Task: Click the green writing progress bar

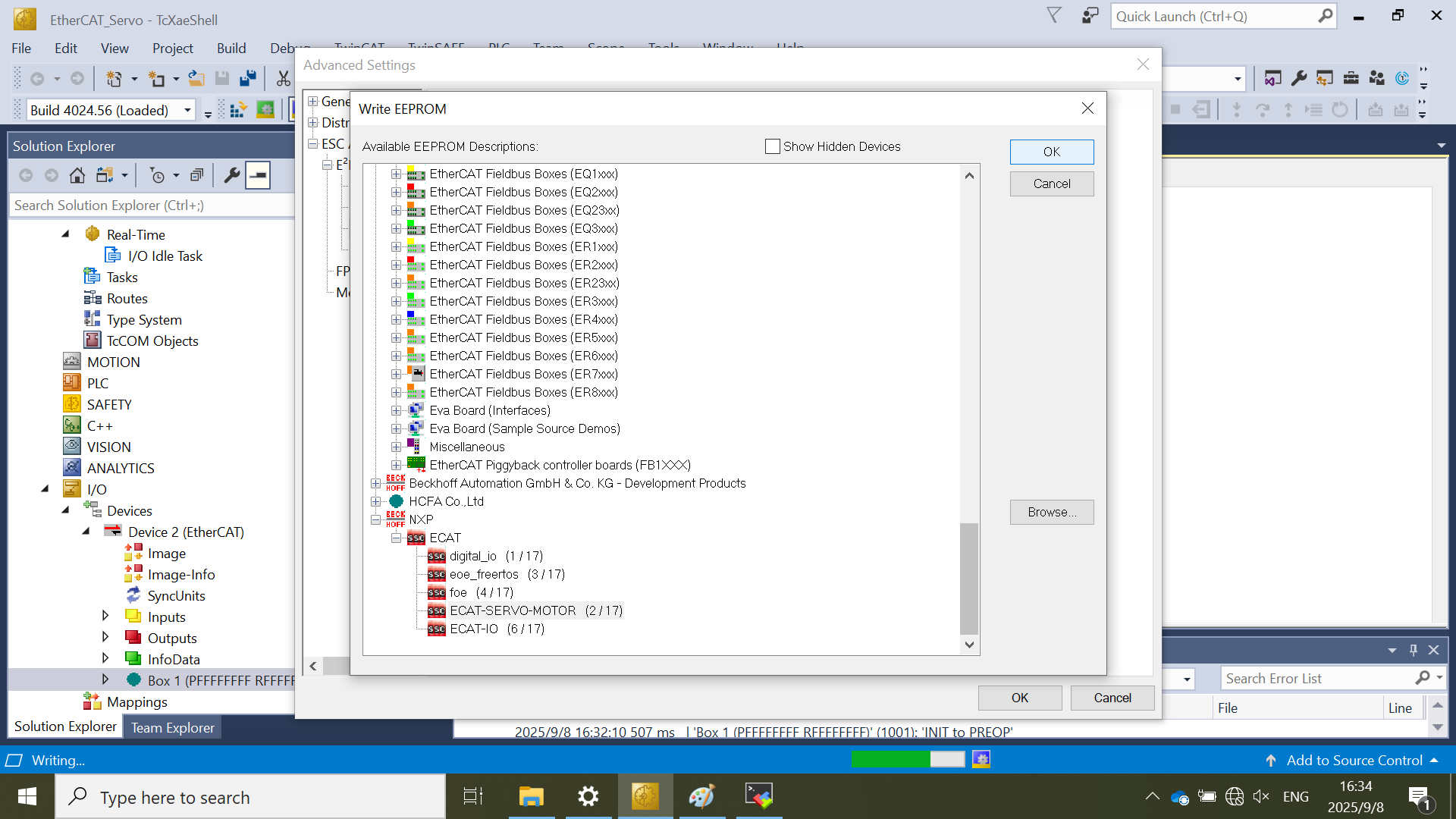Action: coord(890,759)
